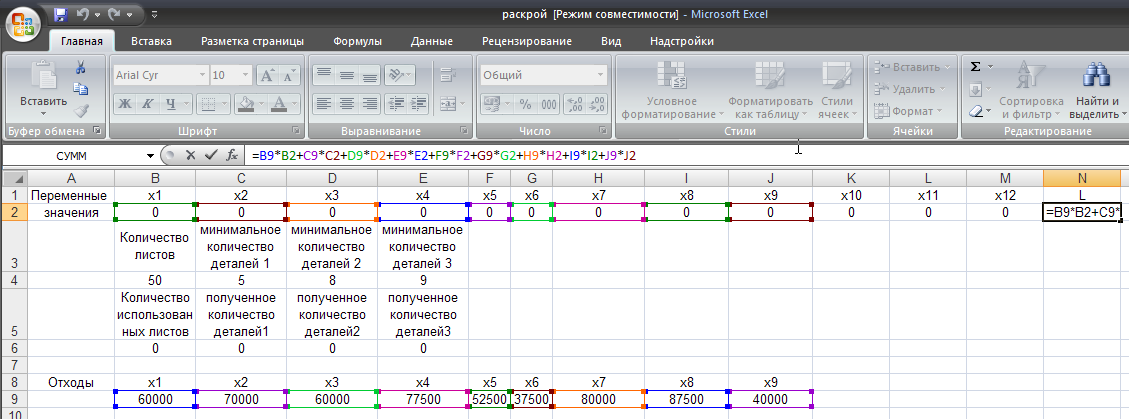
Task: Toggle bold (Ж) formatting
Action: [125, 103]
